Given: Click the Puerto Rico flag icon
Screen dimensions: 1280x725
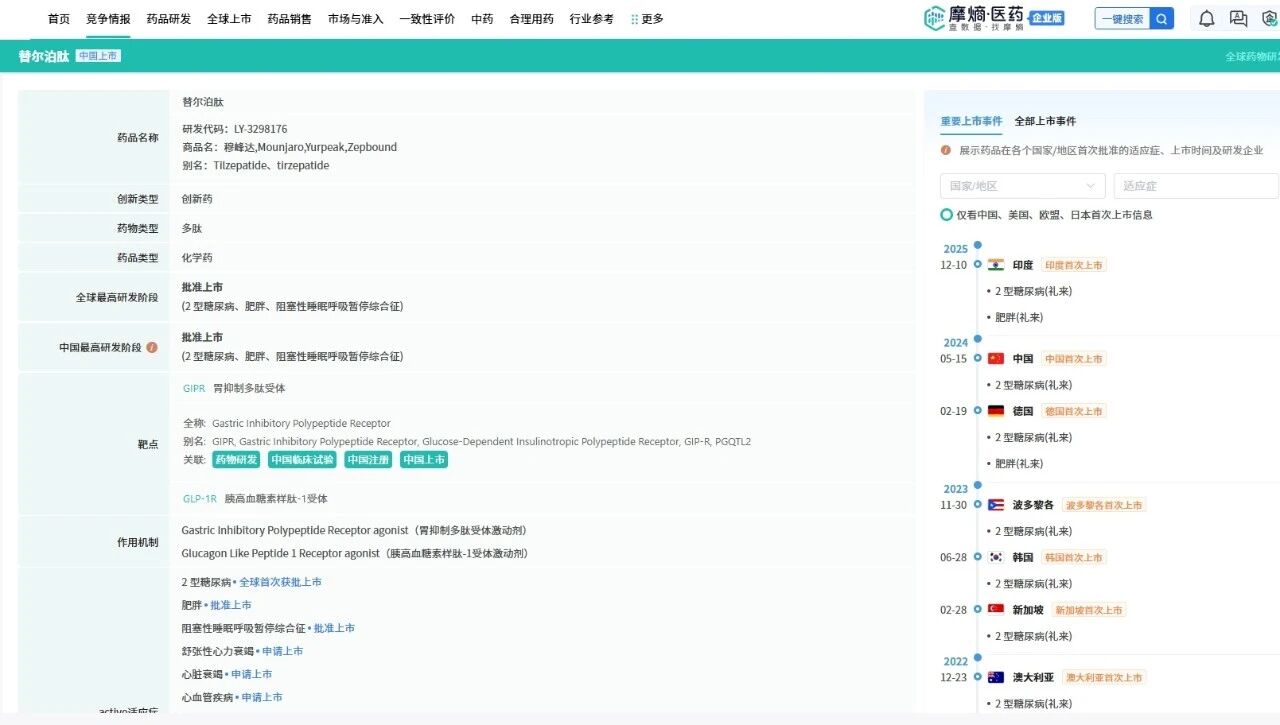Looking at the screenshot, I should click(x=996, y=505).
